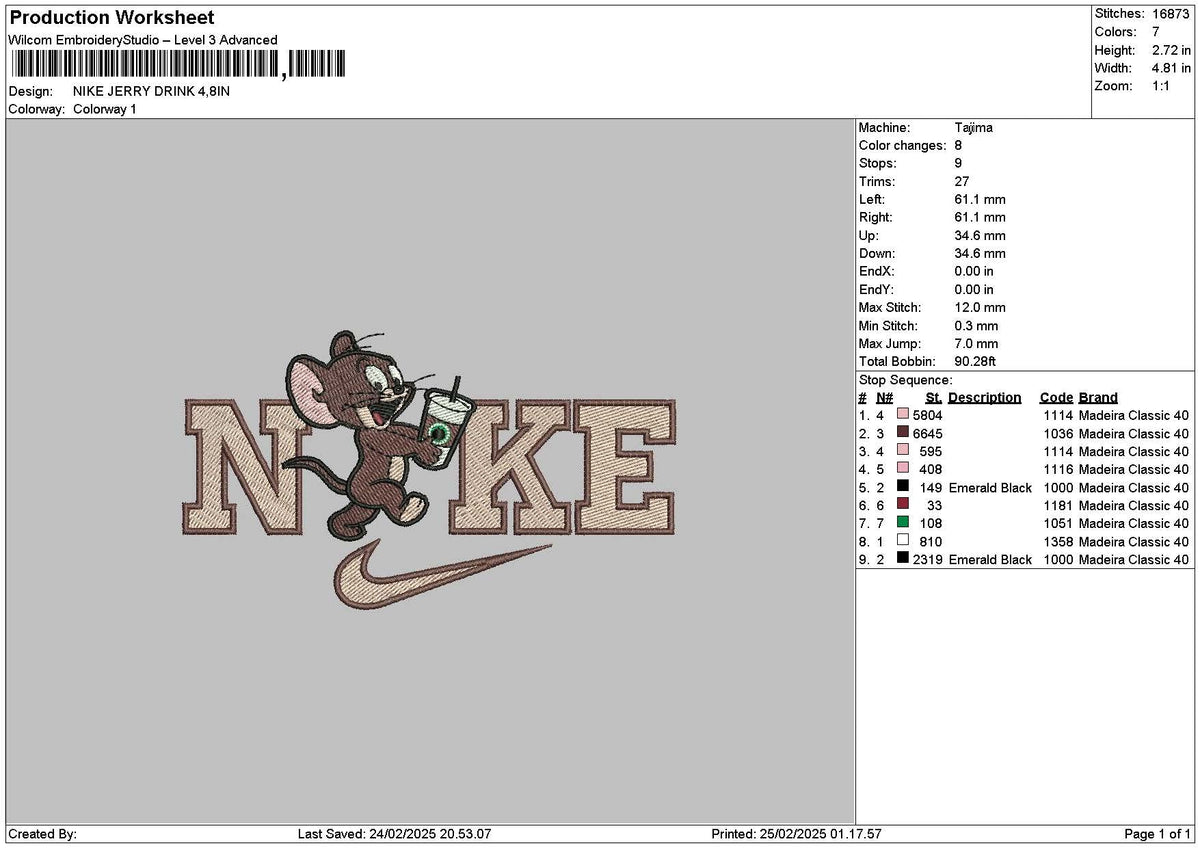Click the Total Bobbin value '90.28ft'
Viewport: 1200px width, 848px height.
[x=976, y=361]
